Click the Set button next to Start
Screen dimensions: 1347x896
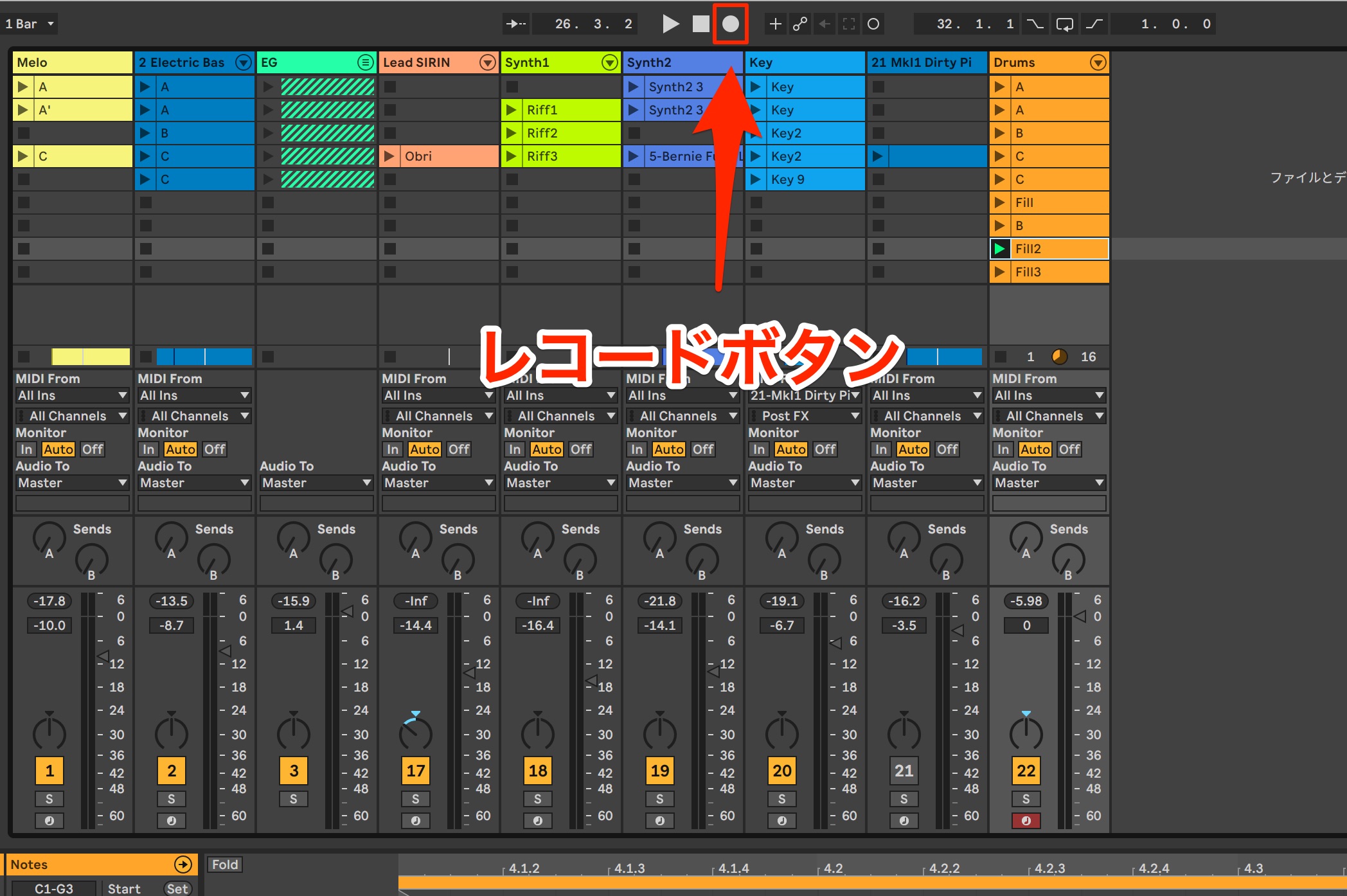click(x=177, y=888)
